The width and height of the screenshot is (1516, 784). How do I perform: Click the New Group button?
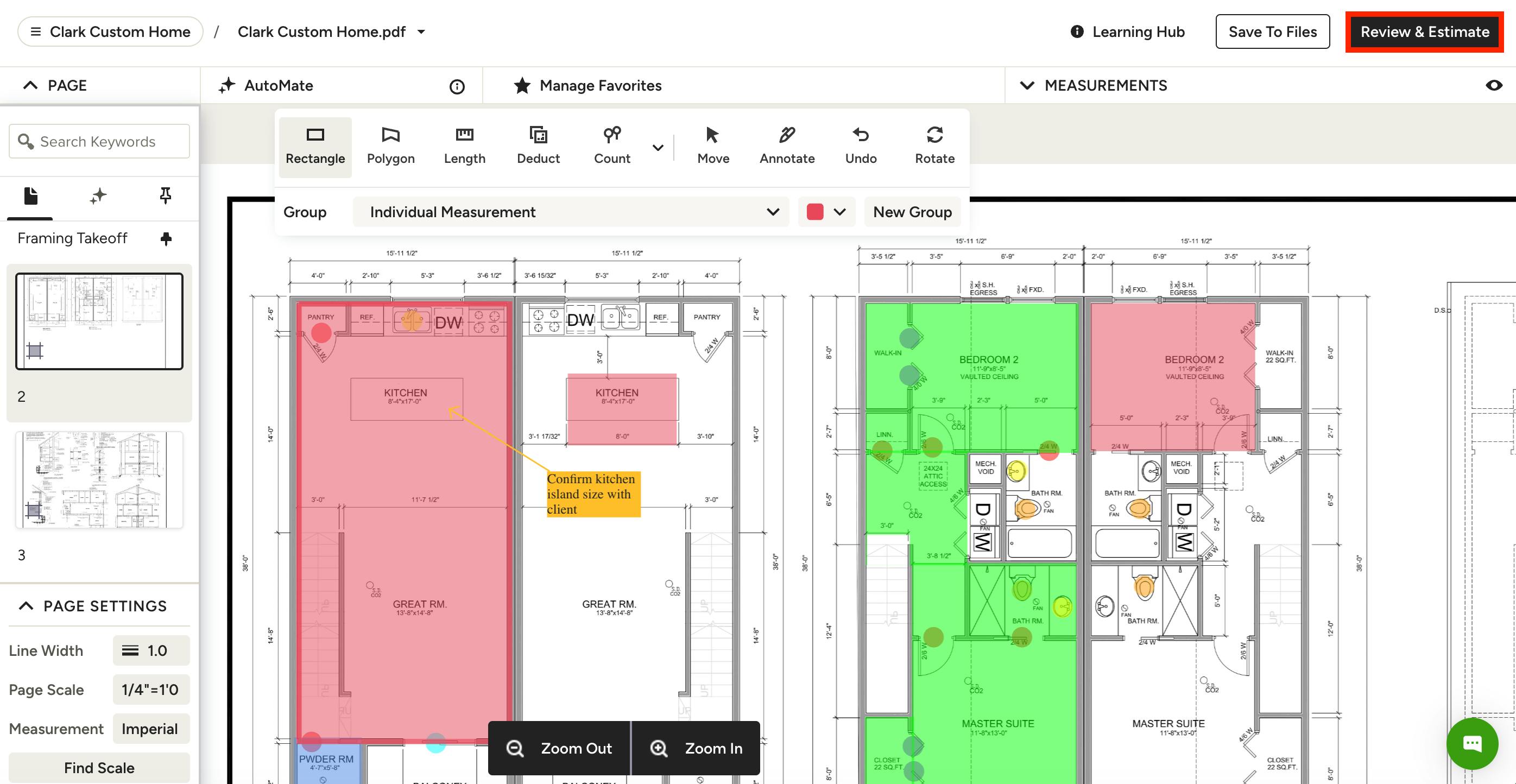pos(912,212)
